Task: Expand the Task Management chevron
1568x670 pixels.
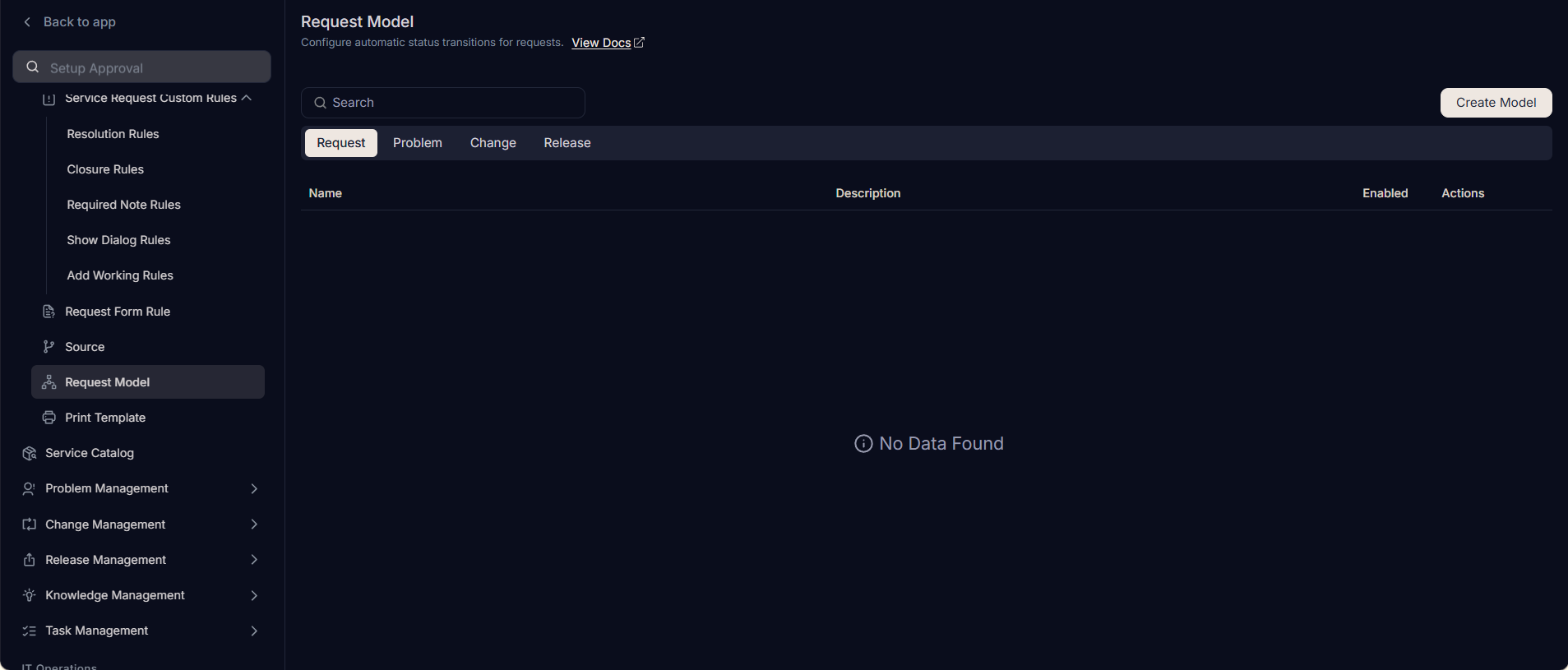Action: point(254,631)
